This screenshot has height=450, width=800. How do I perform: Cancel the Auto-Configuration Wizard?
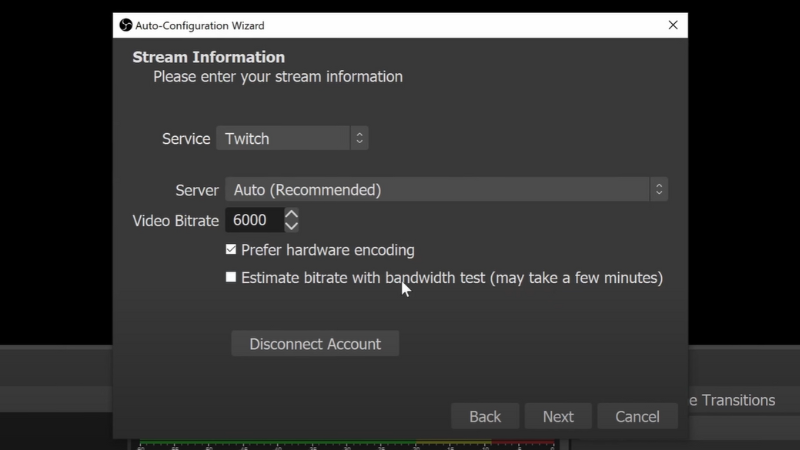click(637, 416)
